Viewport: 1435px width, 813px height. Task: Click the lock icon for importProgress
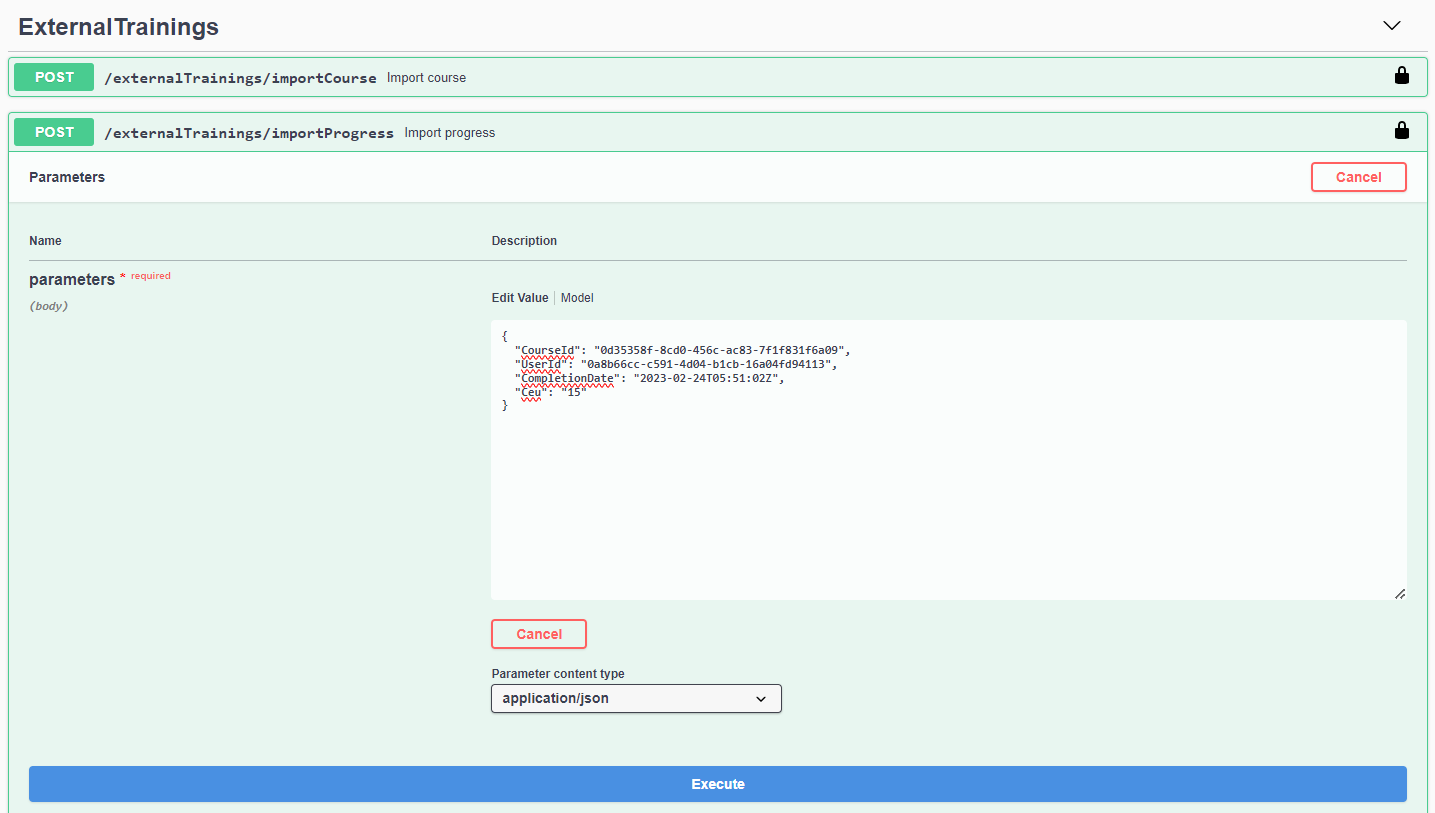pyautogui.click(x=1401, y=131)
